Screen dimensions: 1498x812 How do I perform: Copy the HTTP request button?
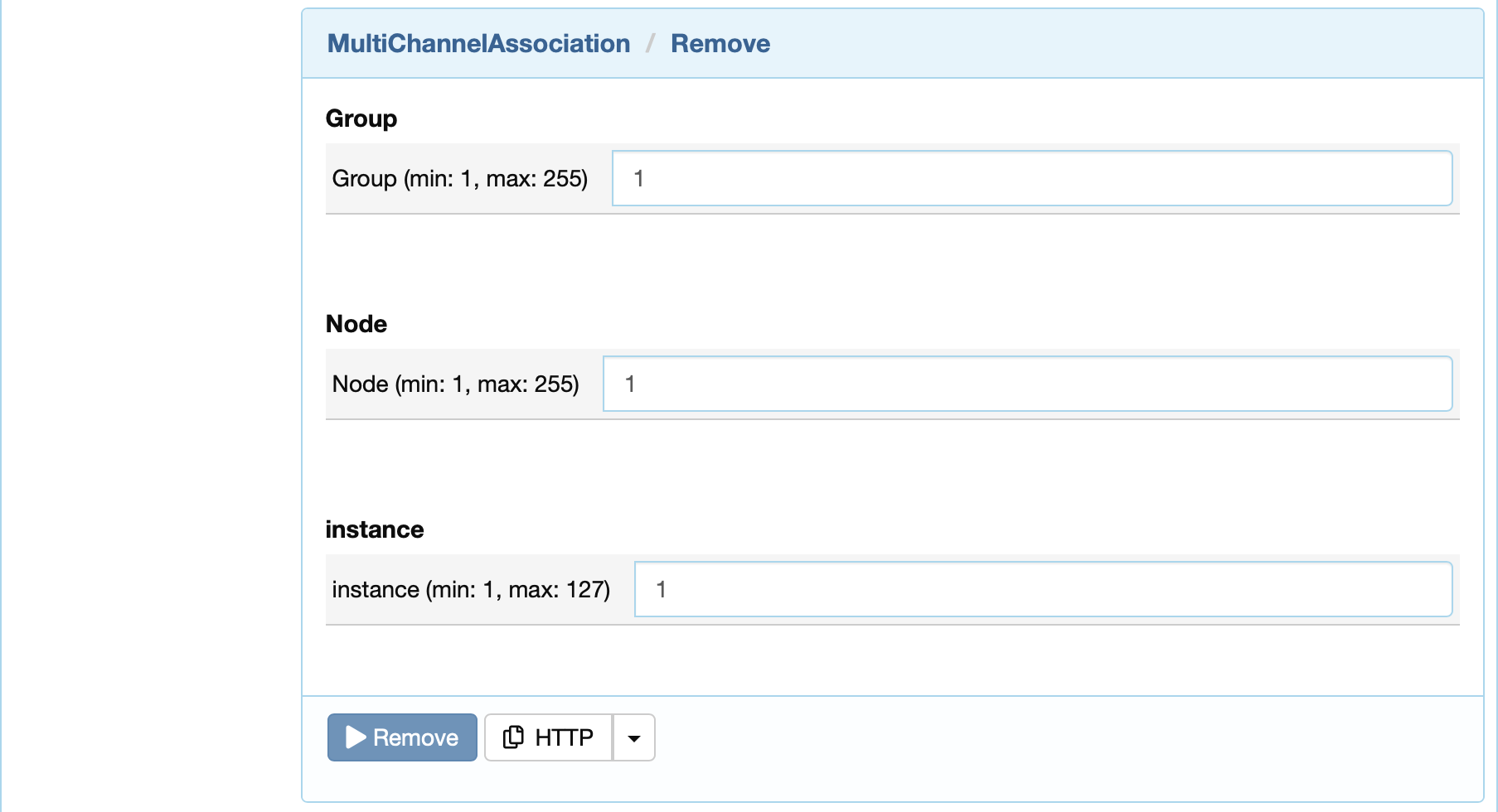coord(549,737)
